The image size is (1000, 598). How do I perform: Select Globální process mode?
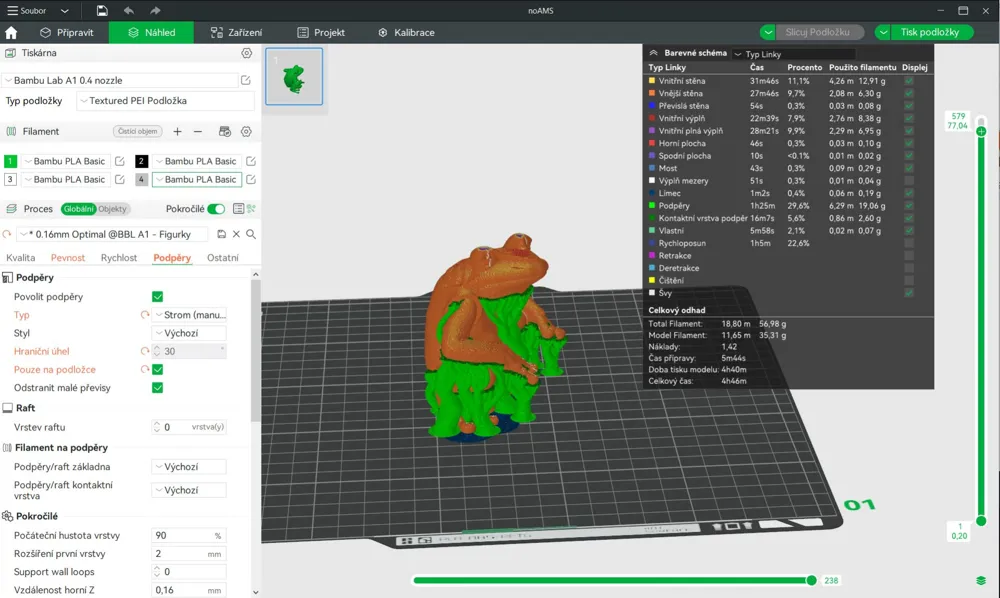[x=78, y=208]
